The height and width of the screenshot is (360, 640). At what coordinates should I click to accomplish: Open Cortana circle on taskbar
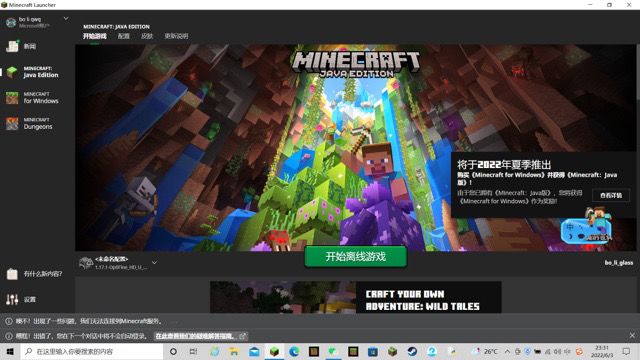click(173, 351)
